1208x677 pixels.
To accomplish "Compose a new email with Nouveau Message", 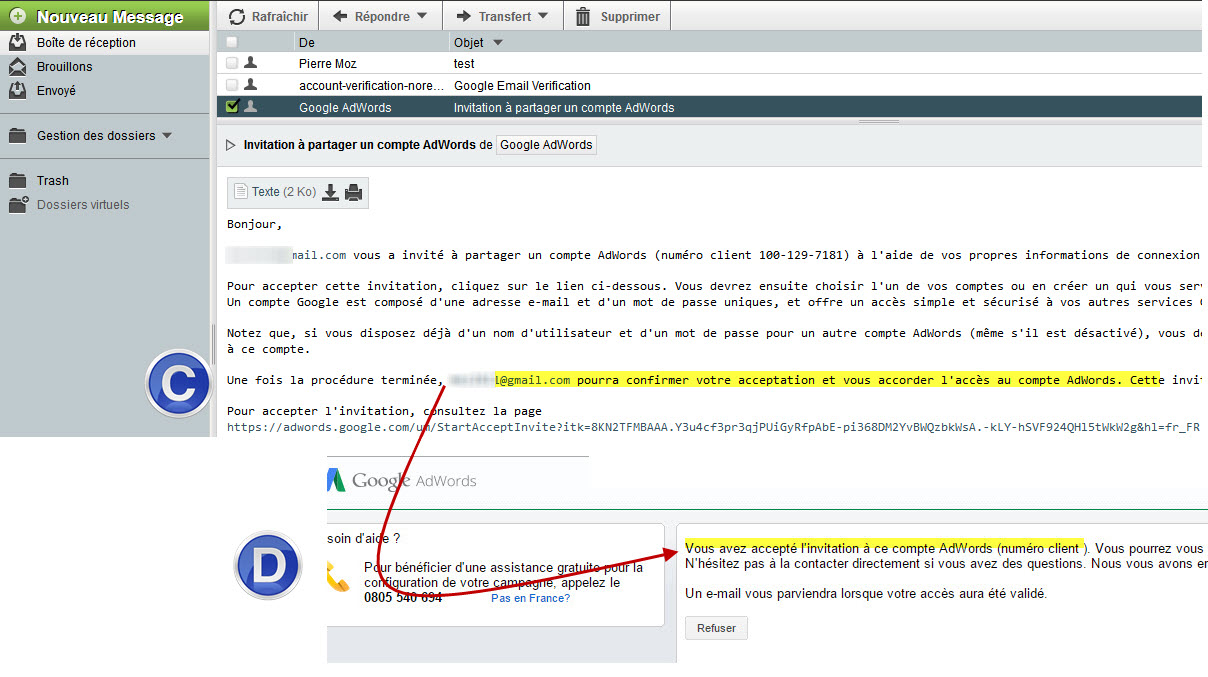I will coord(105,16).
